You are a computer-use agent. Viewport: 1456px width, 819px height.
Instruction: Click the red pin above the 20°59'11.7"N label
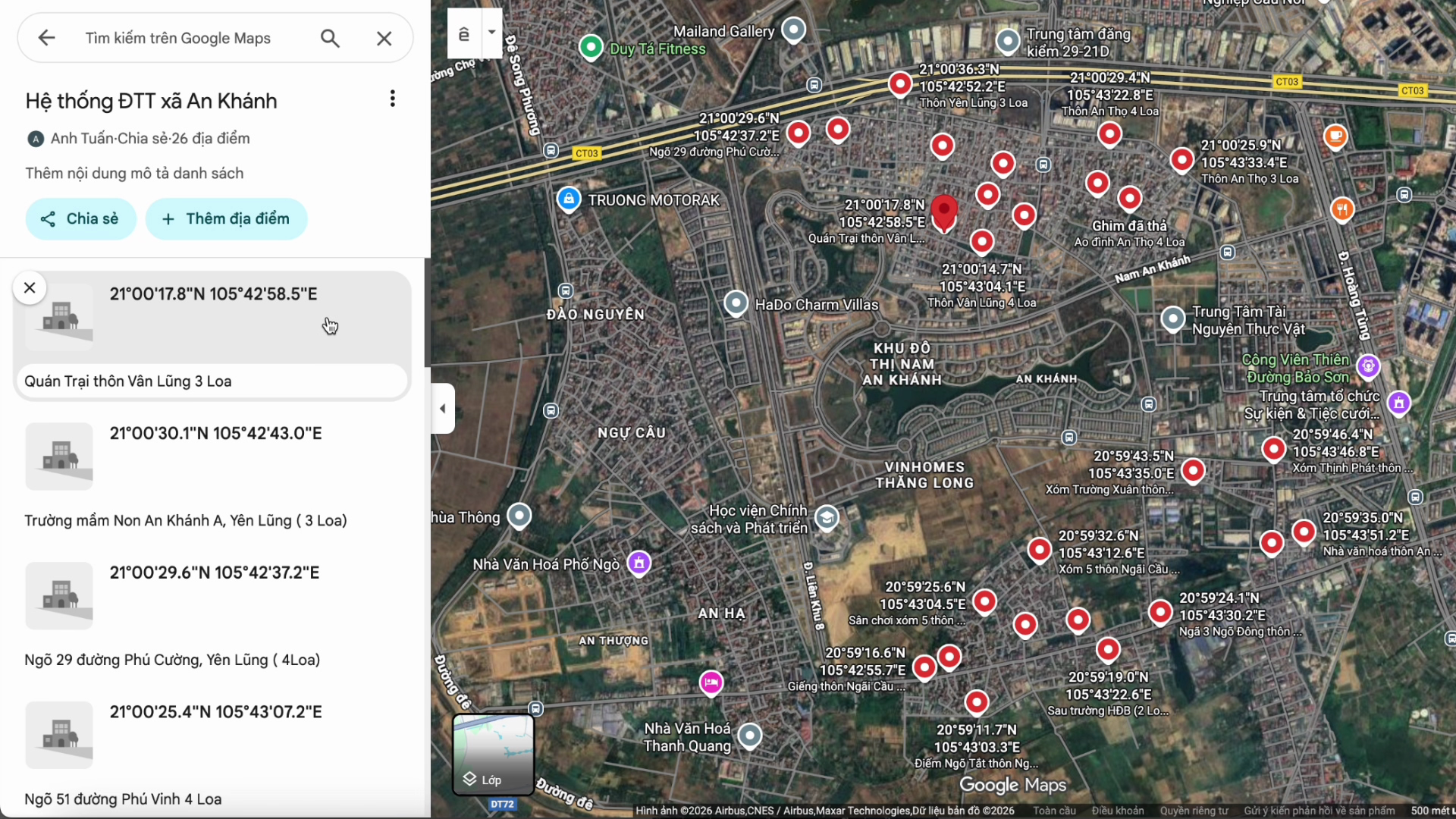[977, 702]
